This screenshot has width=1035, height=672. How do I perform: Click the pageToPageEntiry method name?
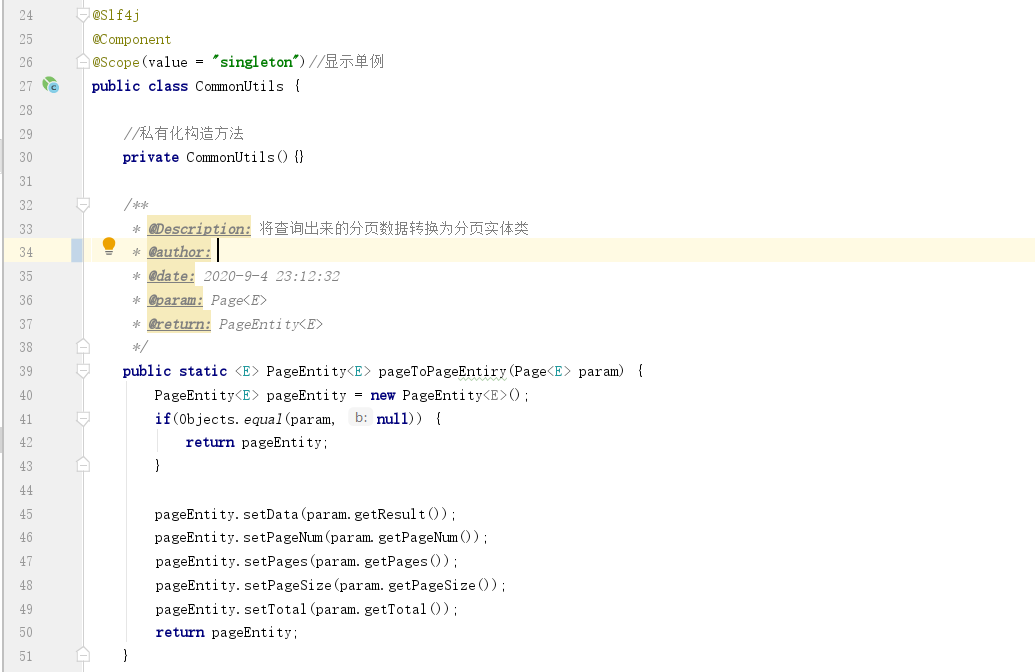[x=442, y=371]
